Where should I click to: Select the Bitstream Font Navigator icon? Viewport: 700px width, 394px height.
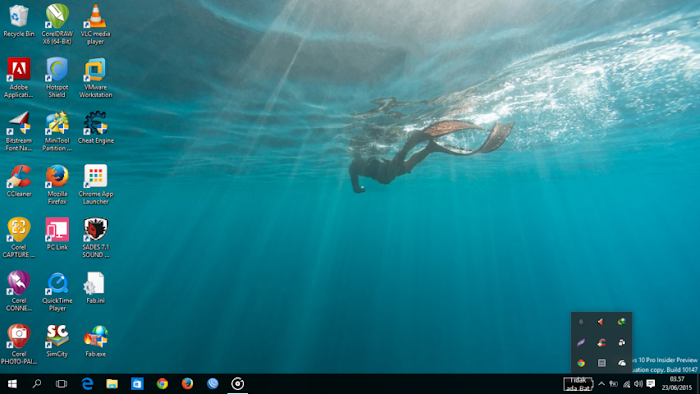pyautogui.click(x=19, y=132)
